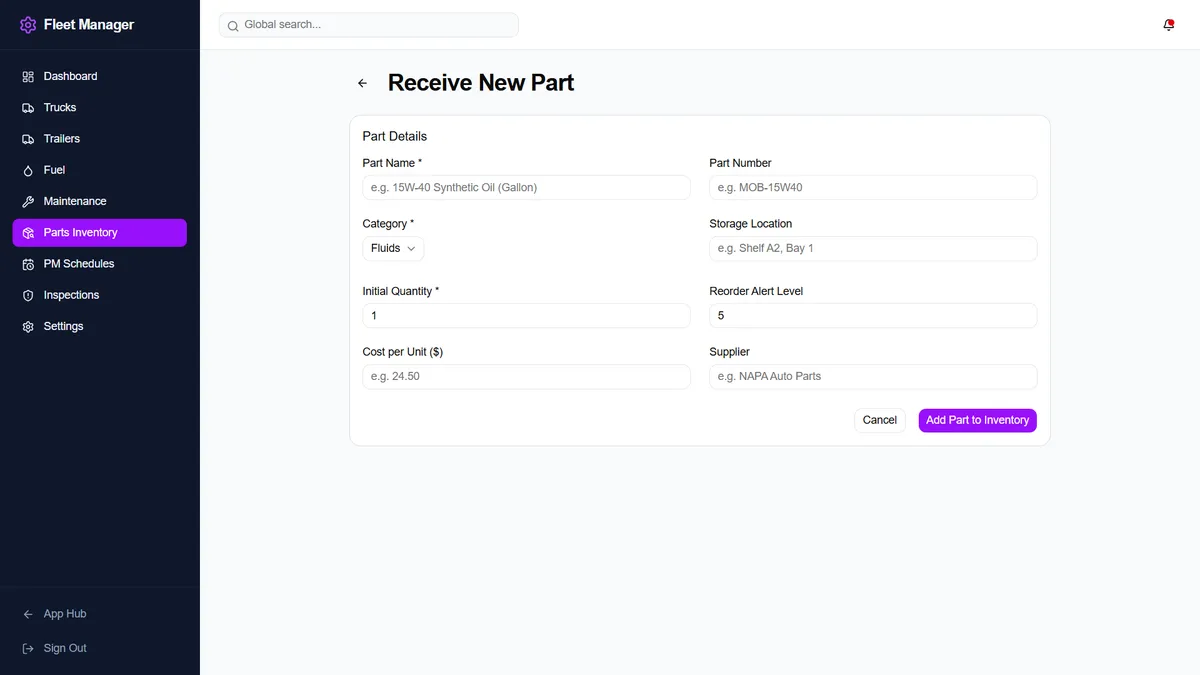Viewport: 1200px width, 675px height.
Task: Click the Receive New Part page heading
Action: (x=481, y=83)
